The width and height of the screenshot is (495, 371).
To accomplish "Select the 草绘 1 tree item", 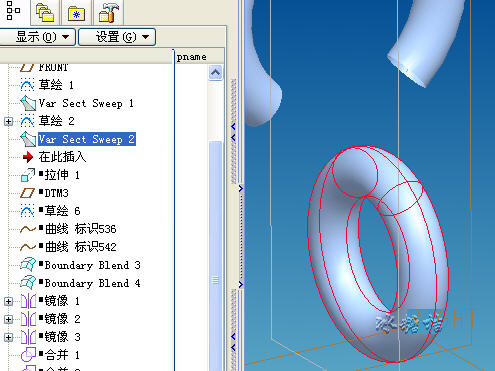I will click(56, 85).
